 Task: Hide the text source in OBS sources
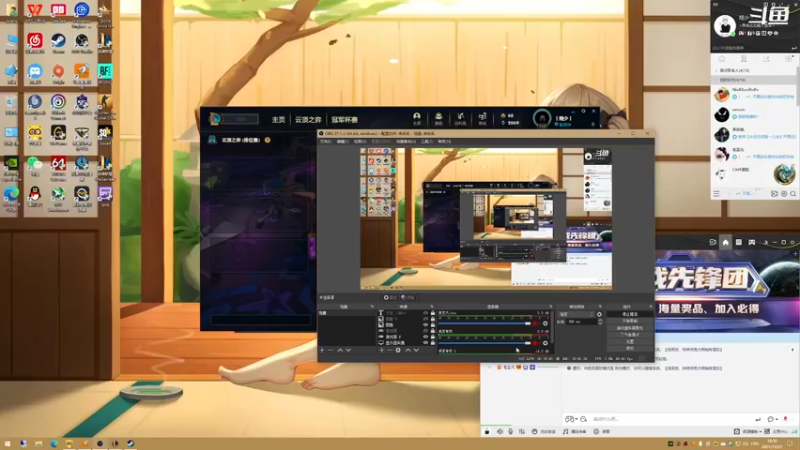[426, 313]
